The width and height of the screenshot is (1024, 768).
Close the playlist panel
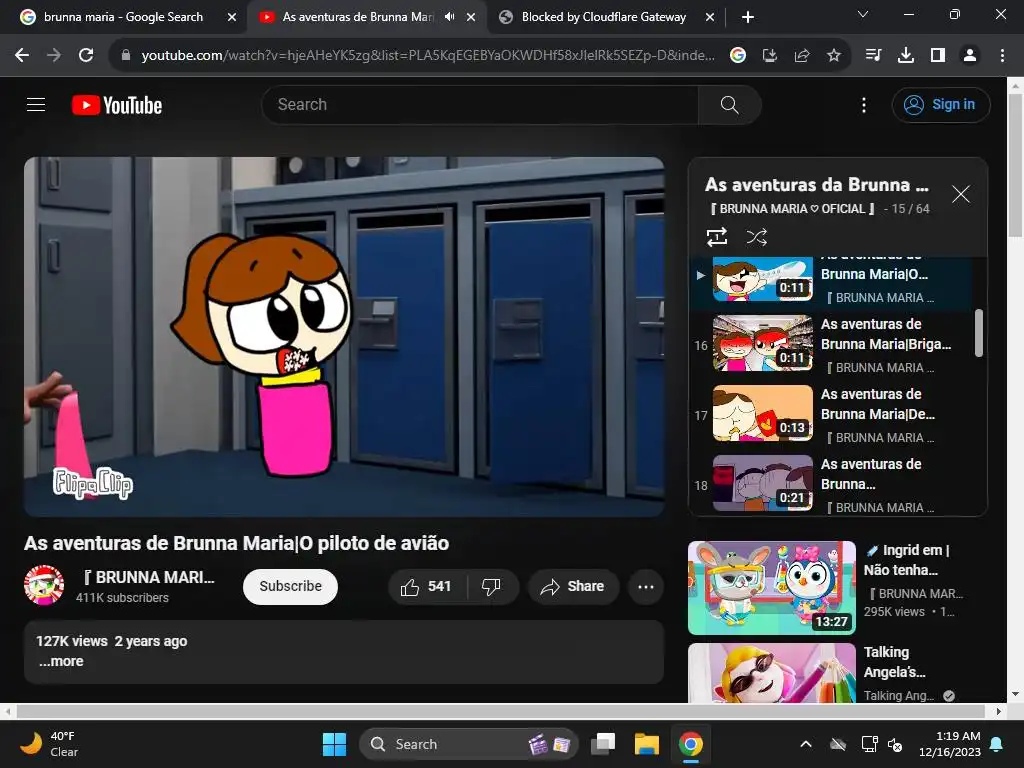click(x=960, y=194)
